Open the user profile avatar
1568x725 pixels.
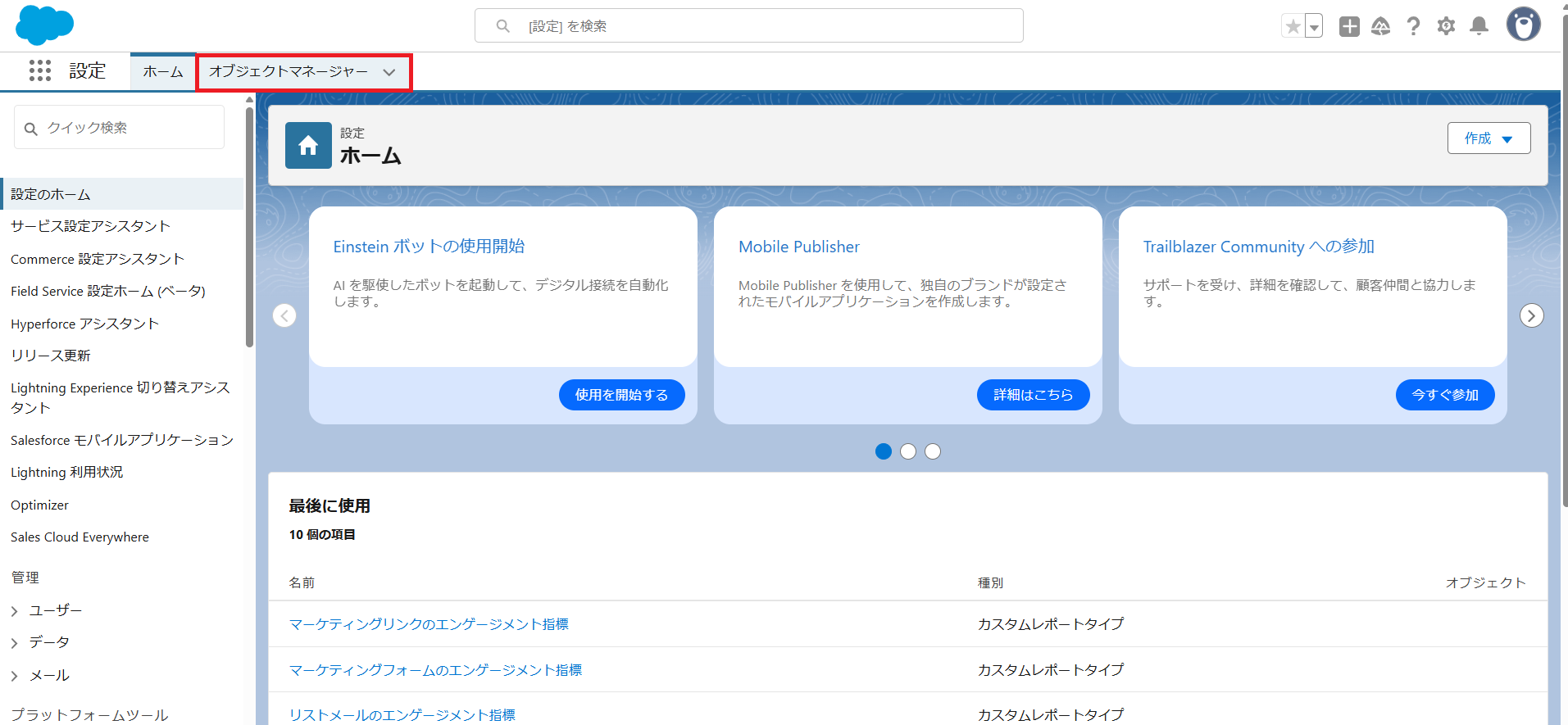coord(1524,25)
